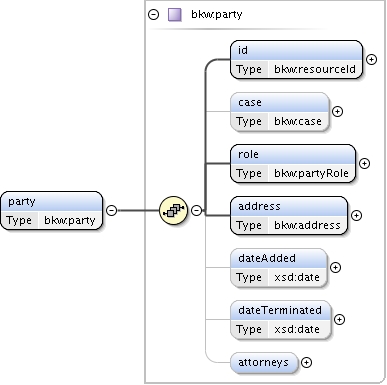The height and width of the screenshot is (385, 387).
Task: Click the bkw:case type value
Action: pyautogui.click(x=298, y=121)
